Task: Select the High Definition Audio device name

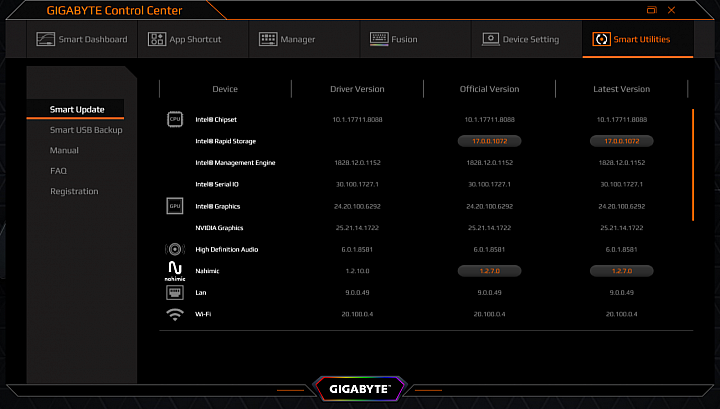Action: 227,249
